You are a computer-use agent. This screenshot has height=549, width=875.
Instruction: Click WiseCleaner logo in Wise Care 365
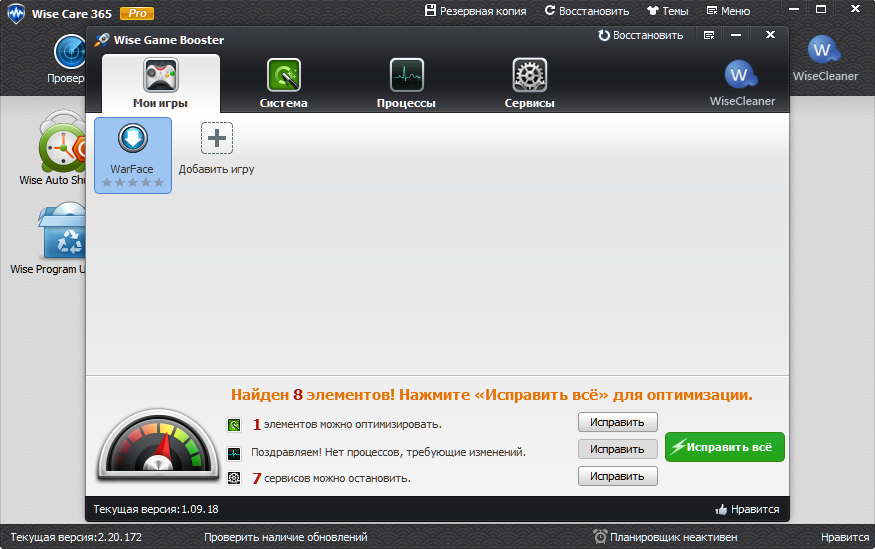tap(825, 58)
